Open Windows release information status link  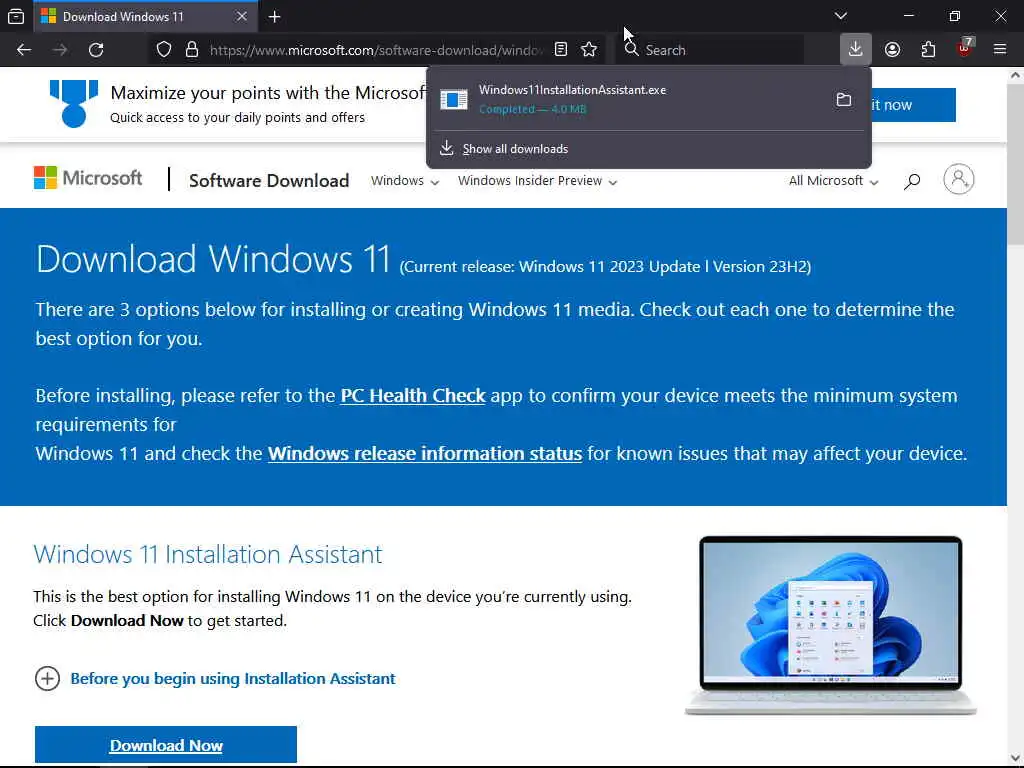(x=424, y=453)
